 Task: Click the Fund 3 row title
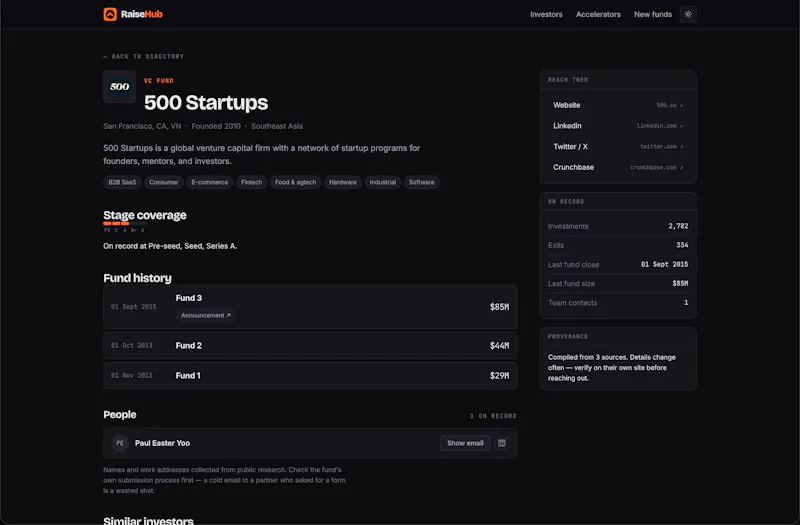[x=189, y=298]
